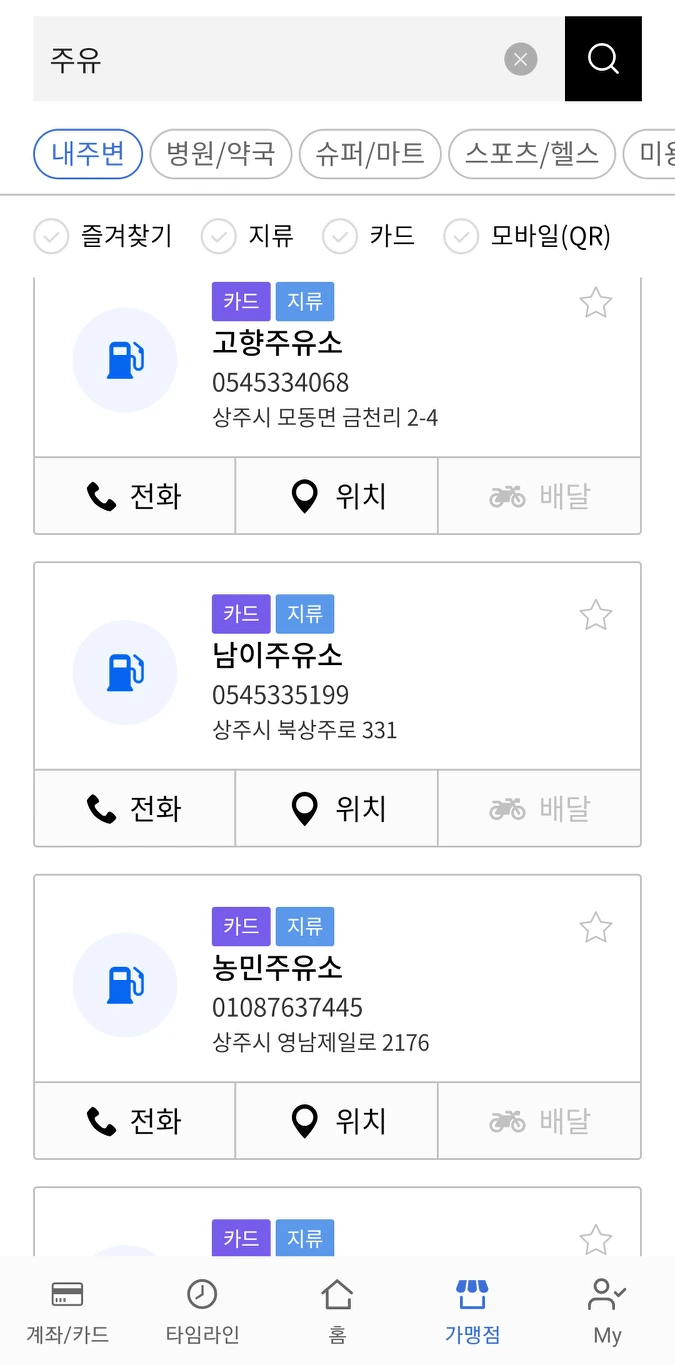Switch to the 슈퍼/마트 category
The height and width of the screenshot is (1365, 675).
click(370, 154)
